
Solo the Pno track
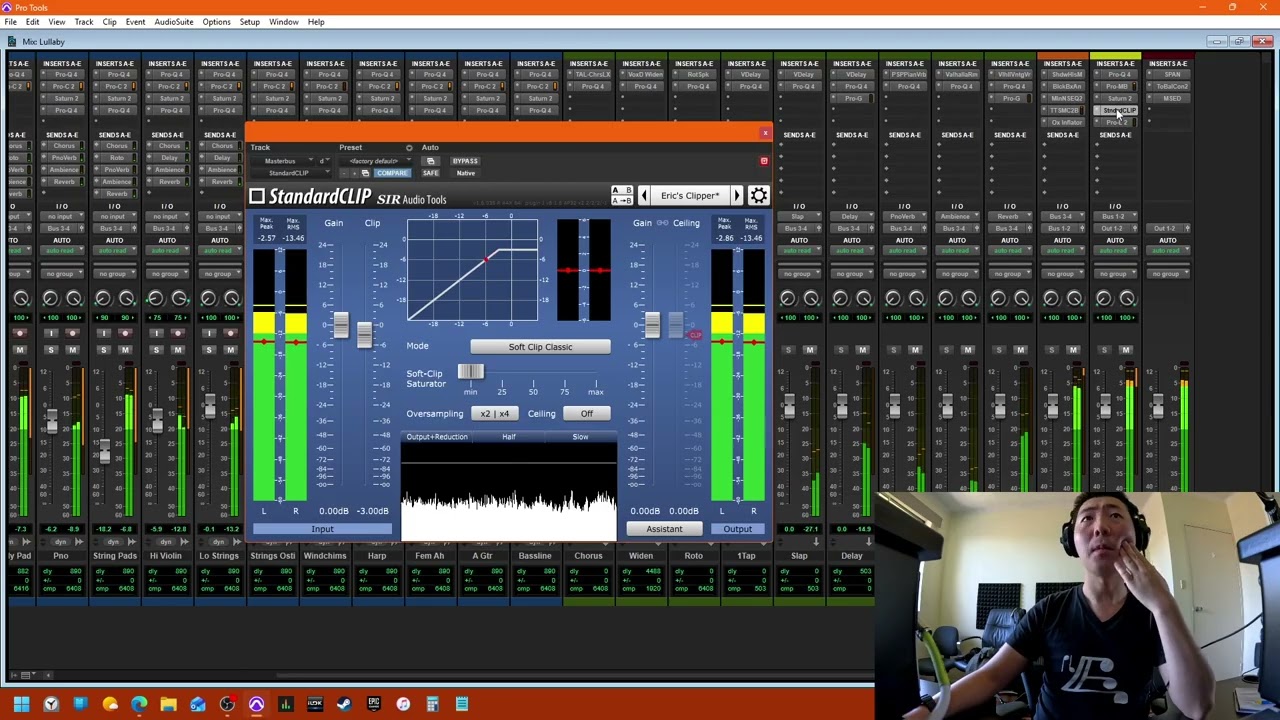[x=50, y=350]
